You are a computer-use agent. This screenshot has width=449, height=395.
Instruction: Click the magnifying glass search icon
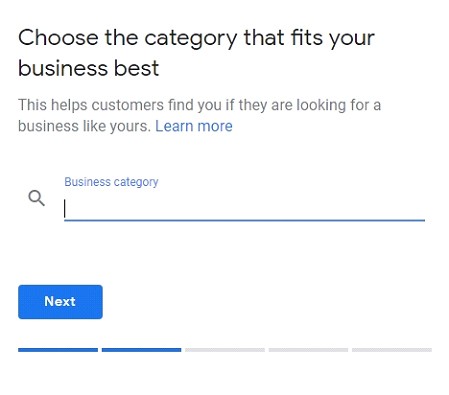pyautogui.click(x=36, y=198)
